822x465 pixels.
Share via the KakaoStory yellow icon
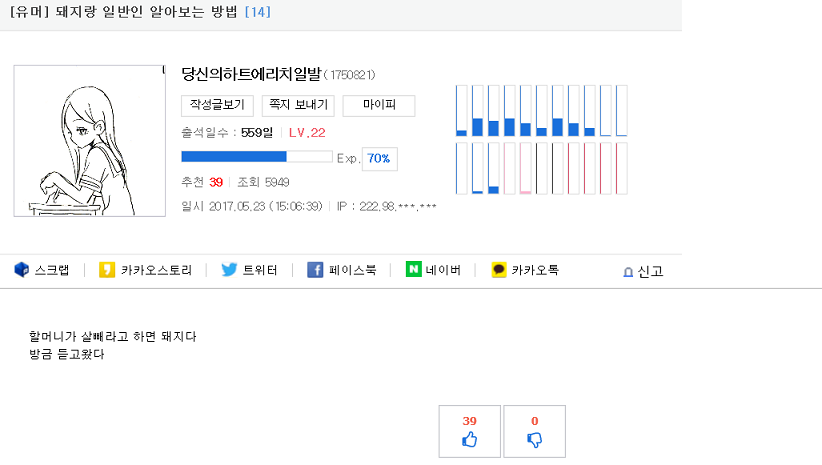(x=107, y=269)
